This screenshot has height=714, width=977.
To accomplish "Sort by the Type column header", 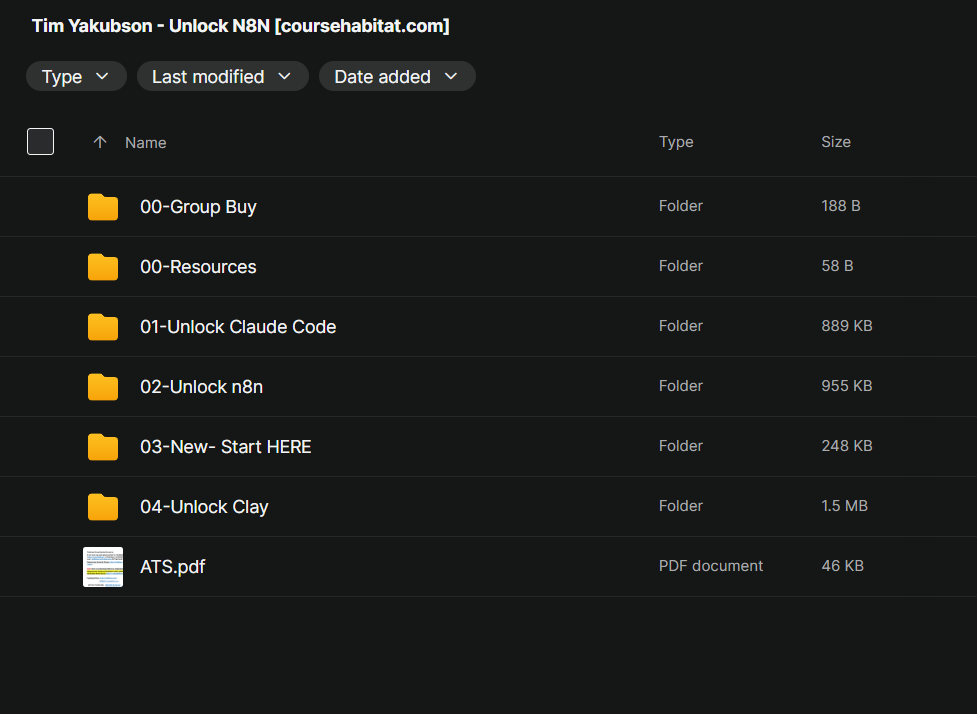I will (676, 142).
